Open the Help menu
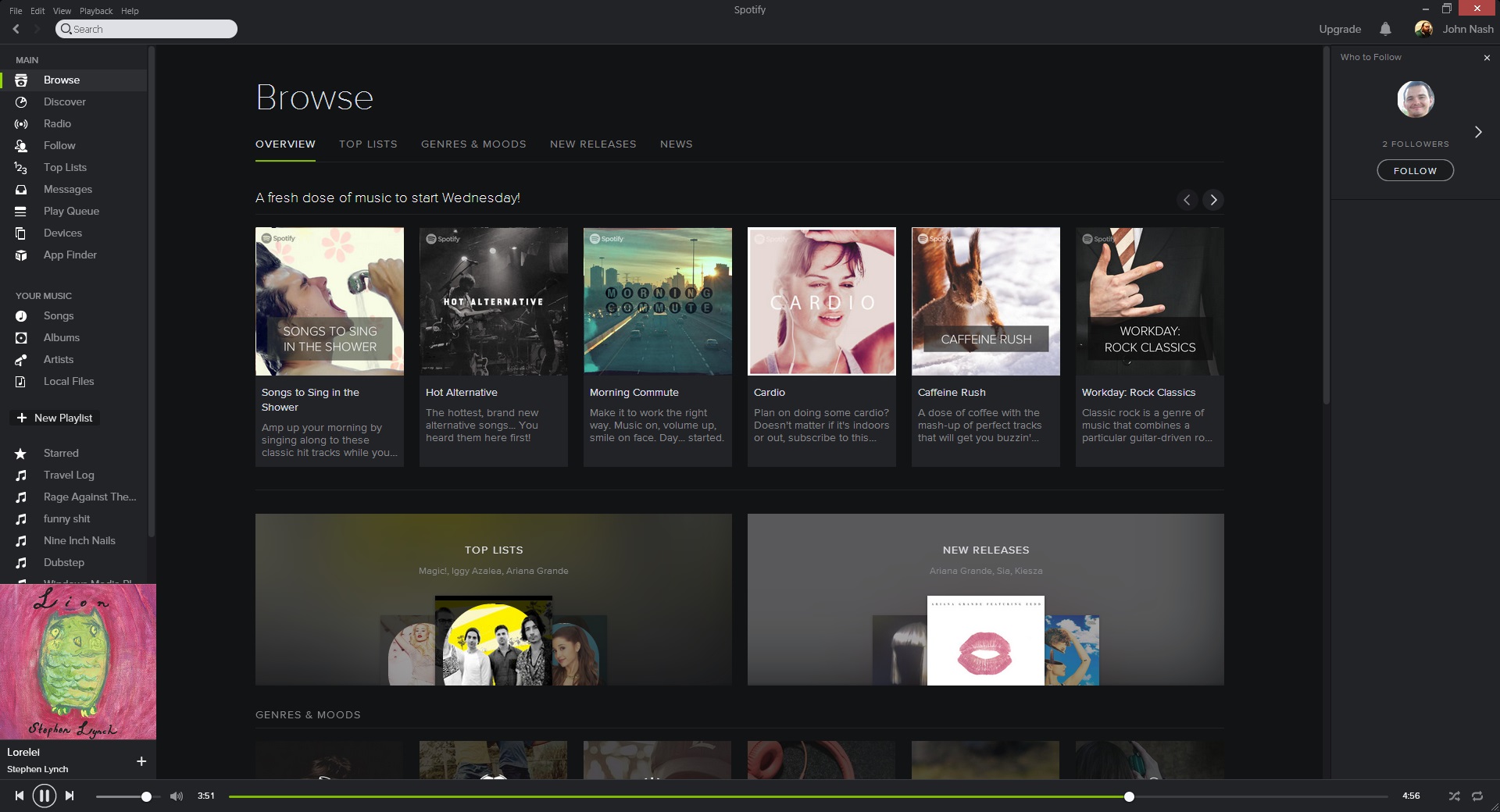The width and height of the screenshot is (1500, 812). pyautogui.click(x=130, y=11)
